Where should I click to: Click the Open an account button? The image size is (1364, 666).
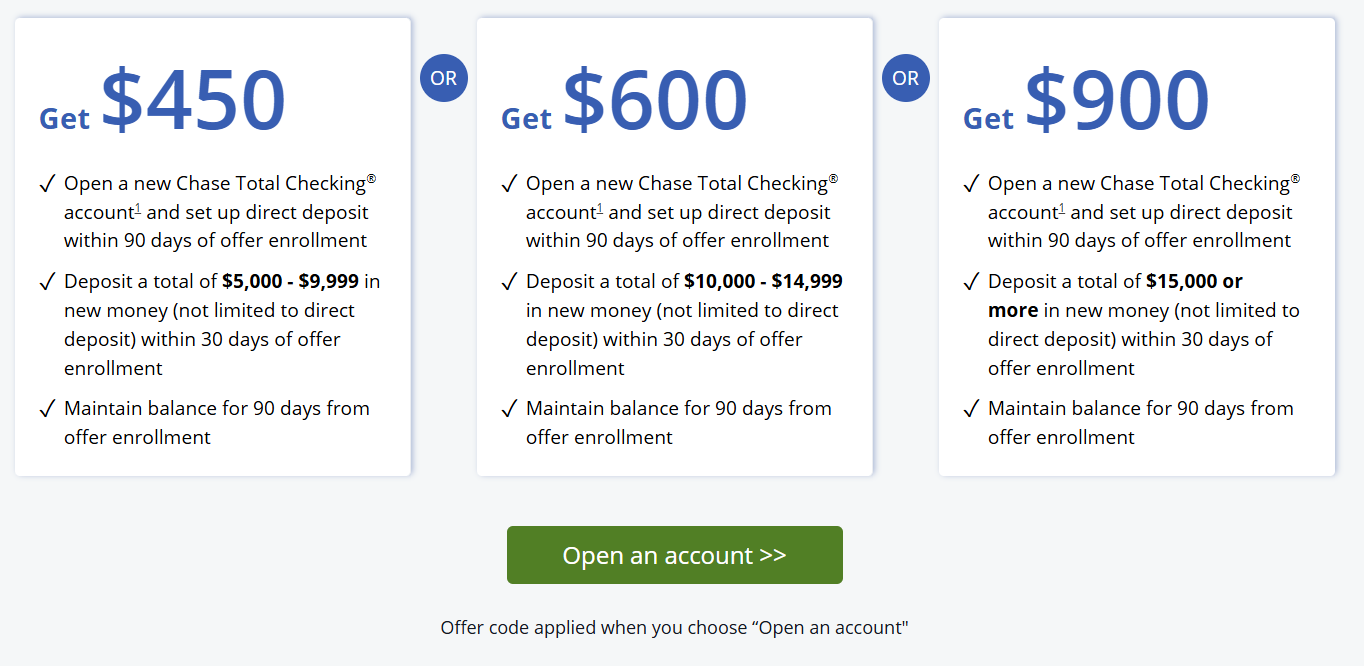[674, 555]
